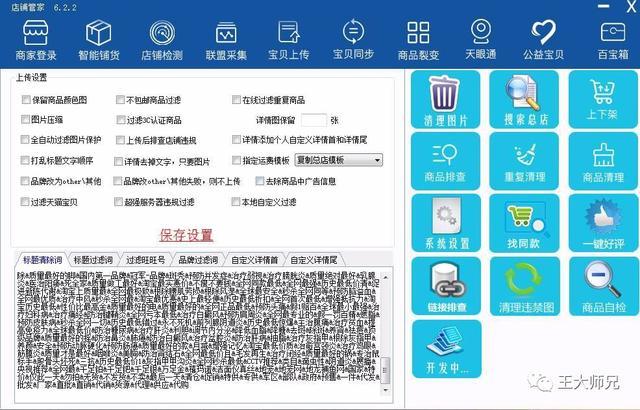Click 一键好评 thumbs-up tile
The height and width of the screenshot is (410, 640).
603,223
